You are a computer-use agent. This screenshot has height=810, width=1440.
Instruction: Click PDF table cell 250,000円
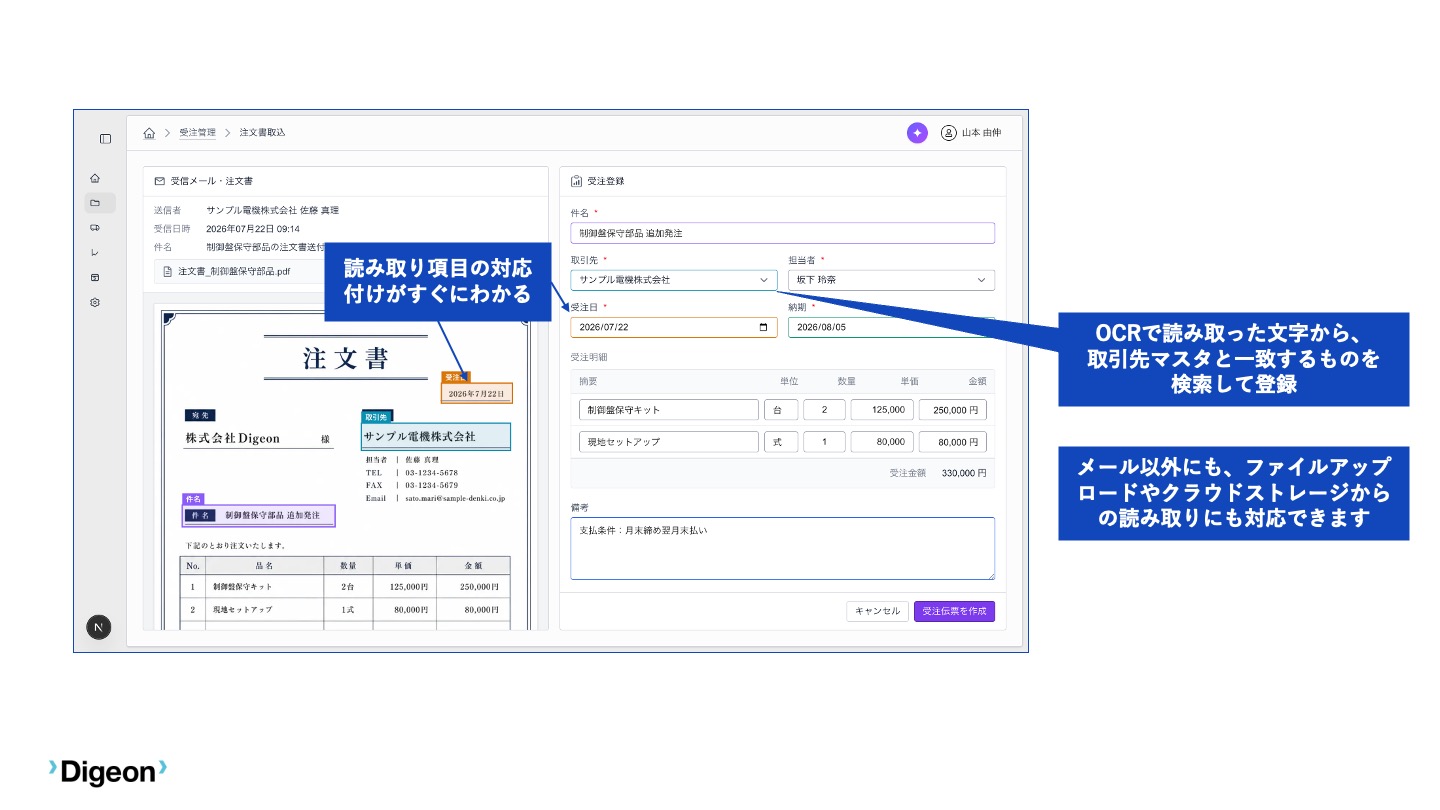coord(481,586)
